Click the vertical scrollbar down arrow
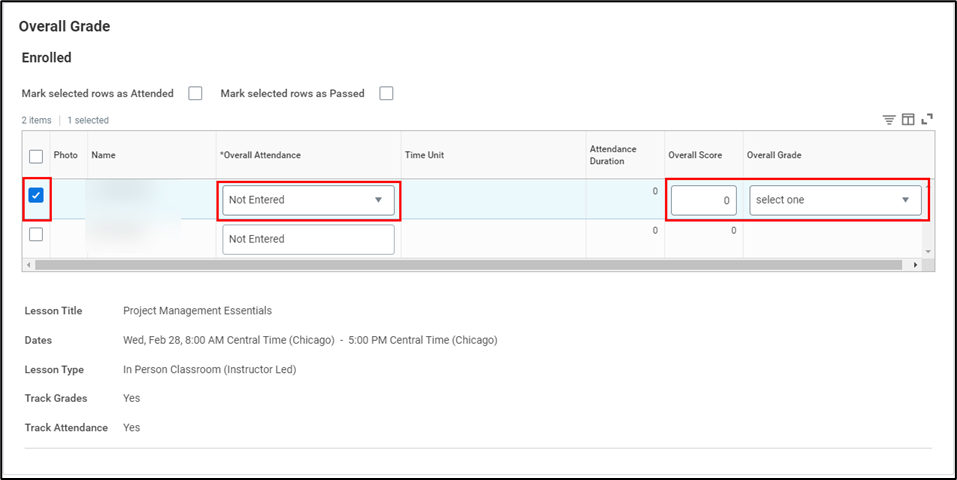This screenshot has height=480, width=957. tap(928, 252)
